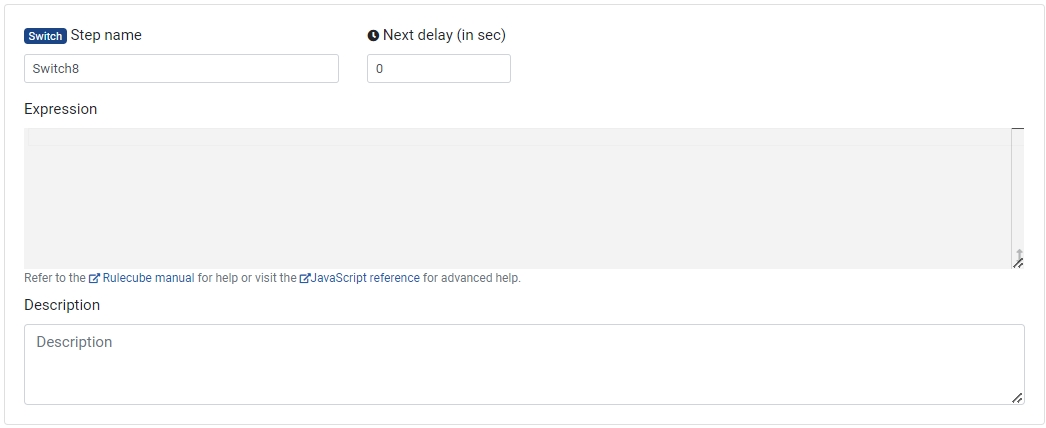Click the external-link icon before Rulecube manual
The width and height of the screenshot is (1046, 428).
[94, 278]
